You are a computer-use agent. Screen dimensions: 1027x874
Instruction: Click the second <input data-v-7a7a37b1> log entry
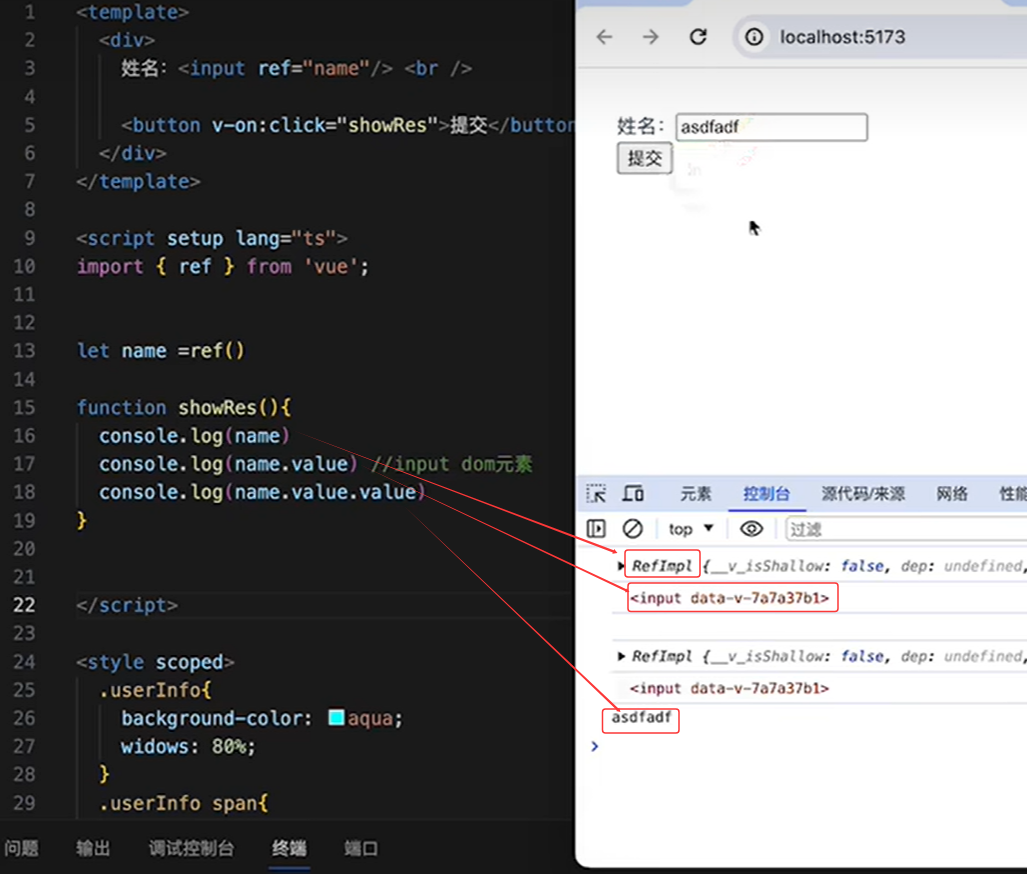[730, 689]
